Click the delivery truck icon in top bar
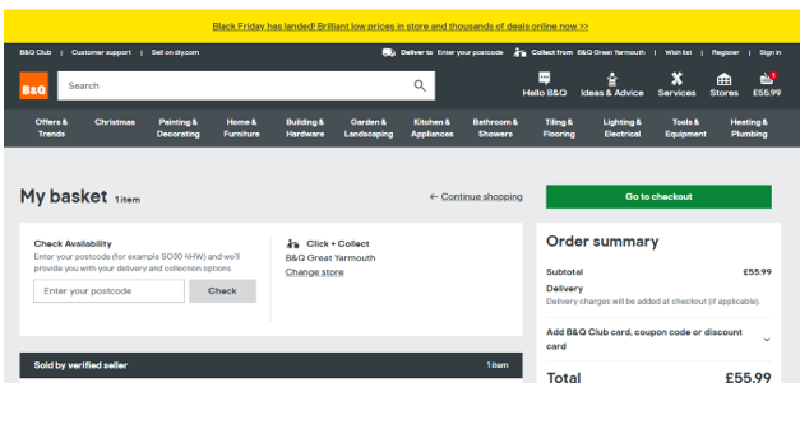 pos(388,52)
